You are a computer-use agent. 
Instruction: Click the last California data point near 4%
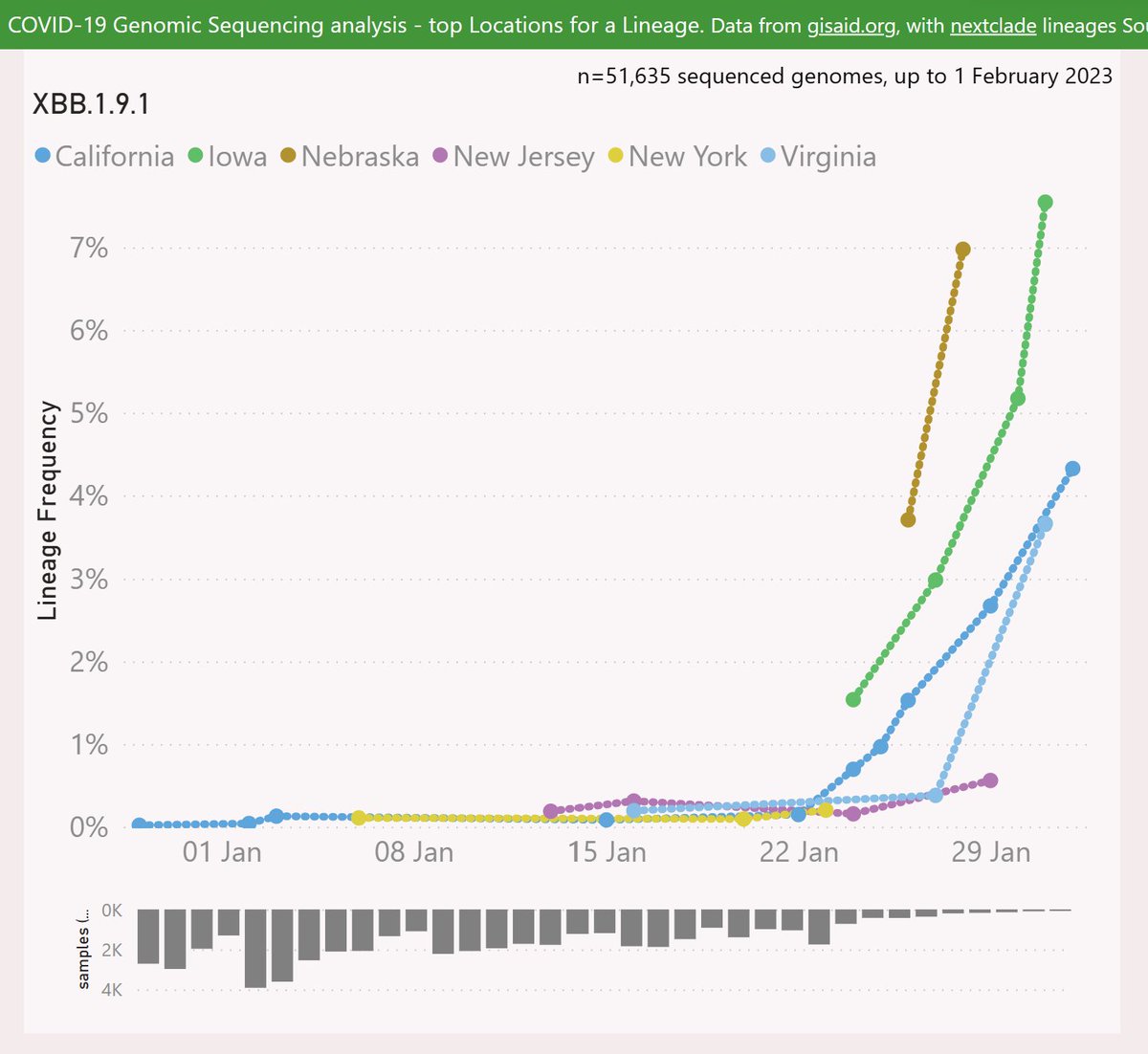pyautogui.click(x=1072, y=469)
